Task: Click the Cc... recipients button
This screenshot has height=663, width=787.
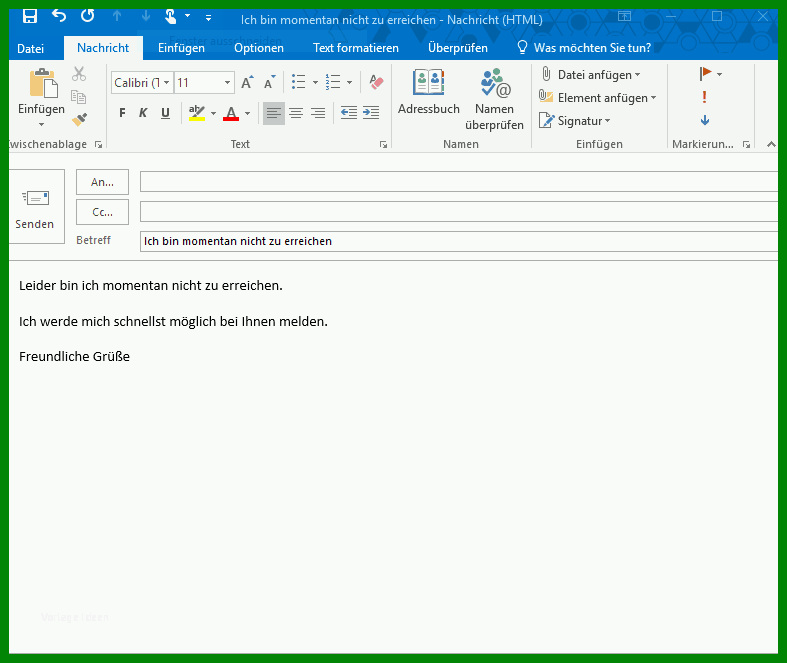Action: tap(102, 212)
